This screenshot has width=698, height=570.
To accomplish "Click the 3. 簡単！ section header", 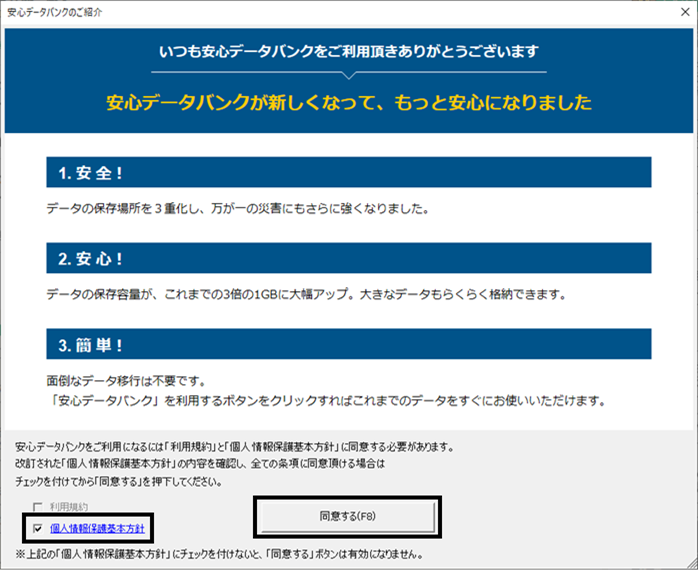I will coord(349,344).
